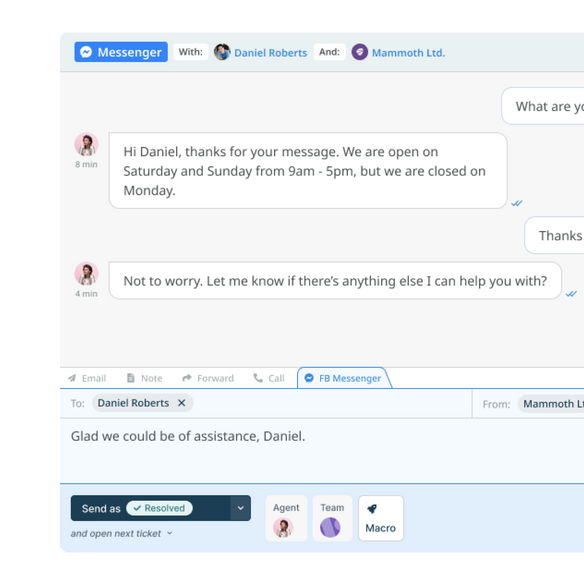Open the Macro rocket button

(x=381, y=518)
